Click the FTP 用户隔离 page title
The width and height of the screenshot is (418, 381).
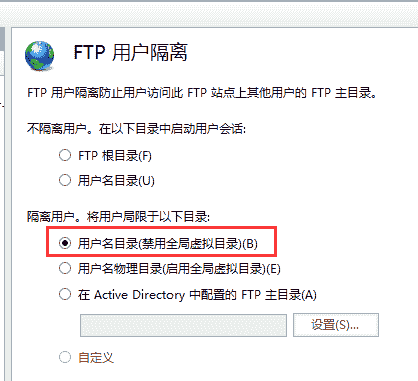[130, 52]
